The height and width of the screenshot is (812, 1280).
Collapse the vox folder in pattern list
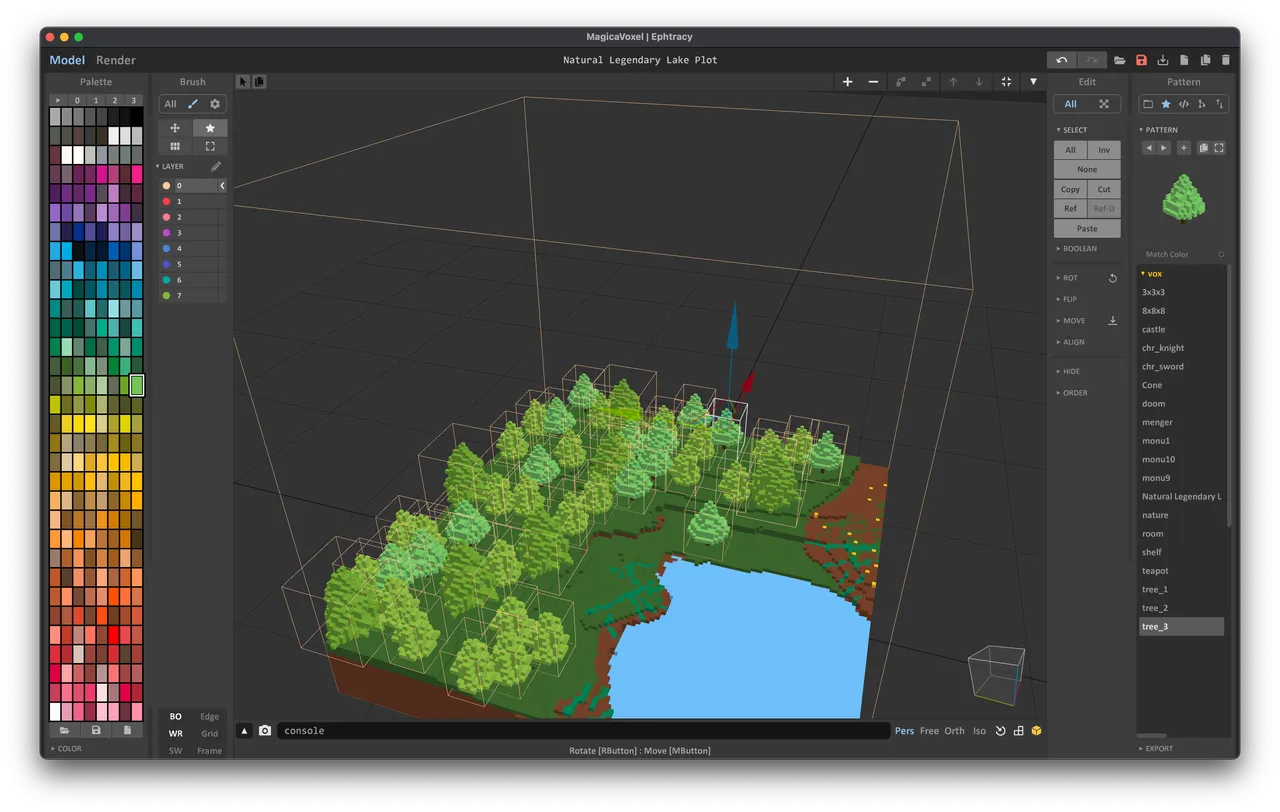coord(1151,274)
